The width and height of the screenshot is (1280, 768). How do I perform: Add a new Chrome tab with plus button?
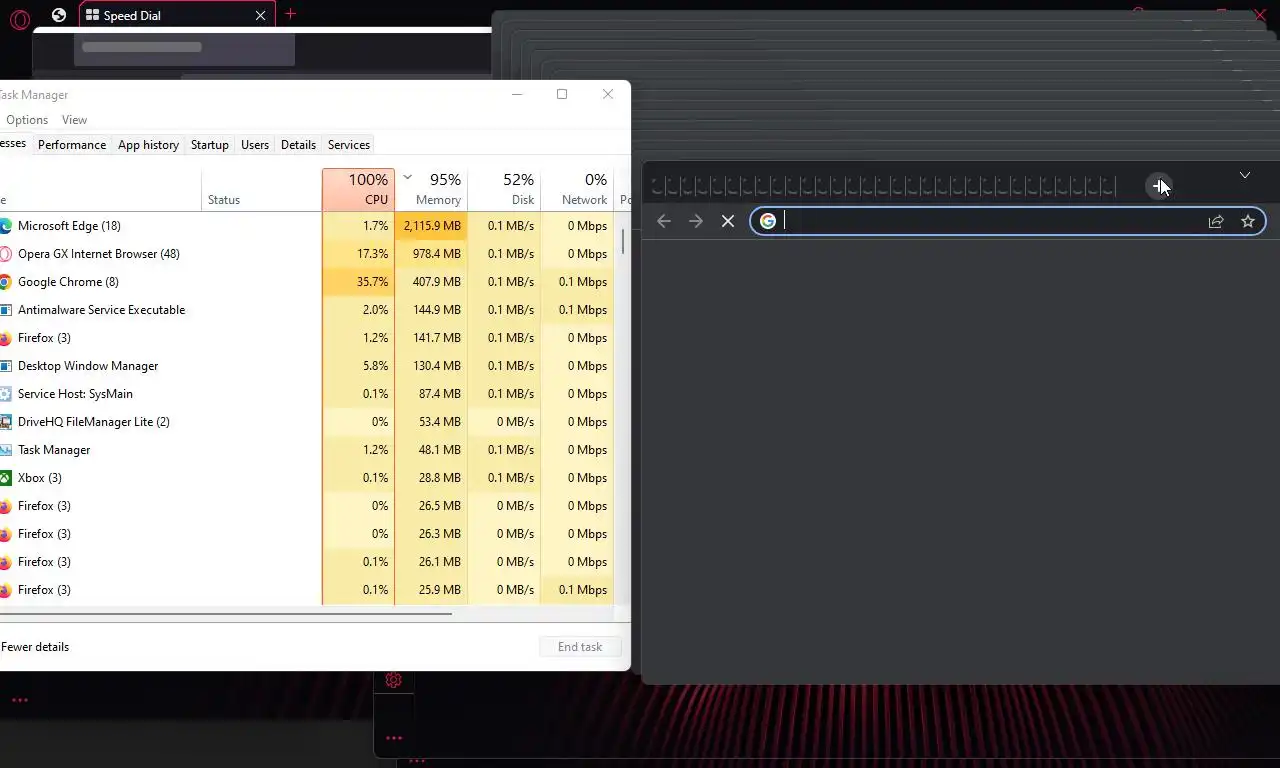1158,185
